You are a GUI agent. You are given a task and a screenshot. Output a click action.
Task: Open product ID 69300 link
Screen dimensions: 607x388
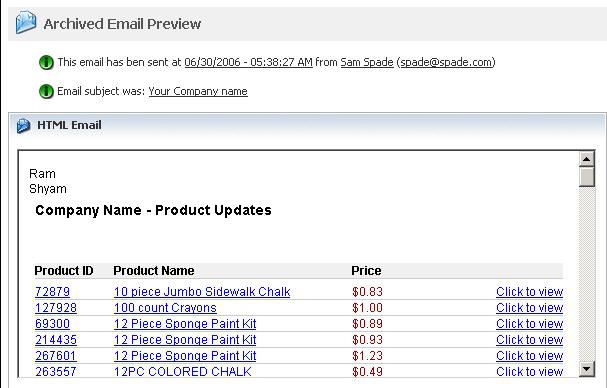point(53,324)
